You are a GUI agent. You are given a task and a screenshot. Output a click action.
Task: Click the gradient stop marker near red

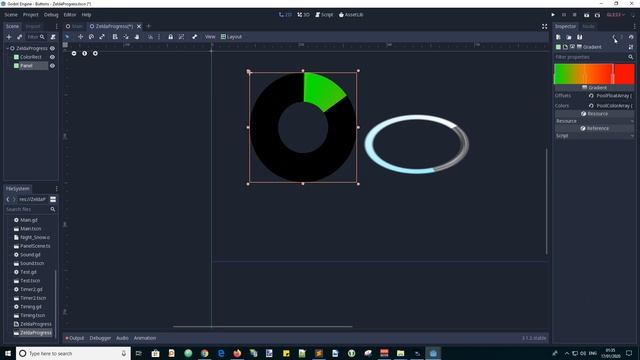(x=613, y=74)
